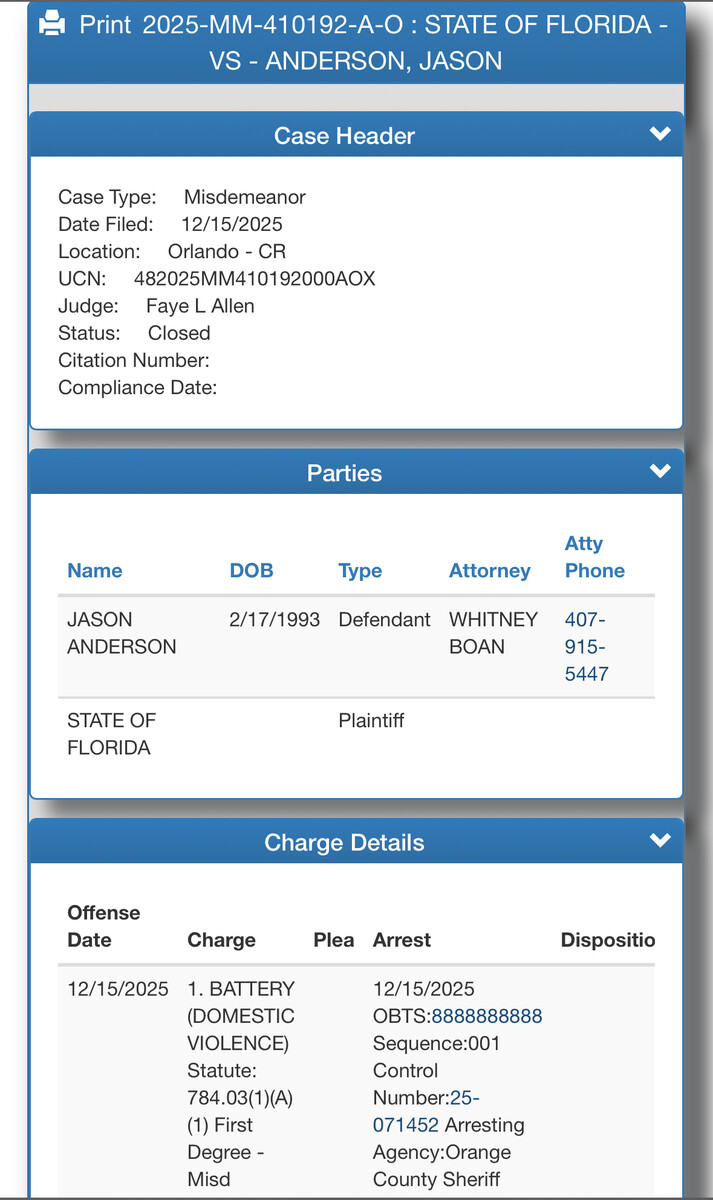713x1200 pixels.
Task: Sort parties by DOB column header
Action: coord(251,571)
